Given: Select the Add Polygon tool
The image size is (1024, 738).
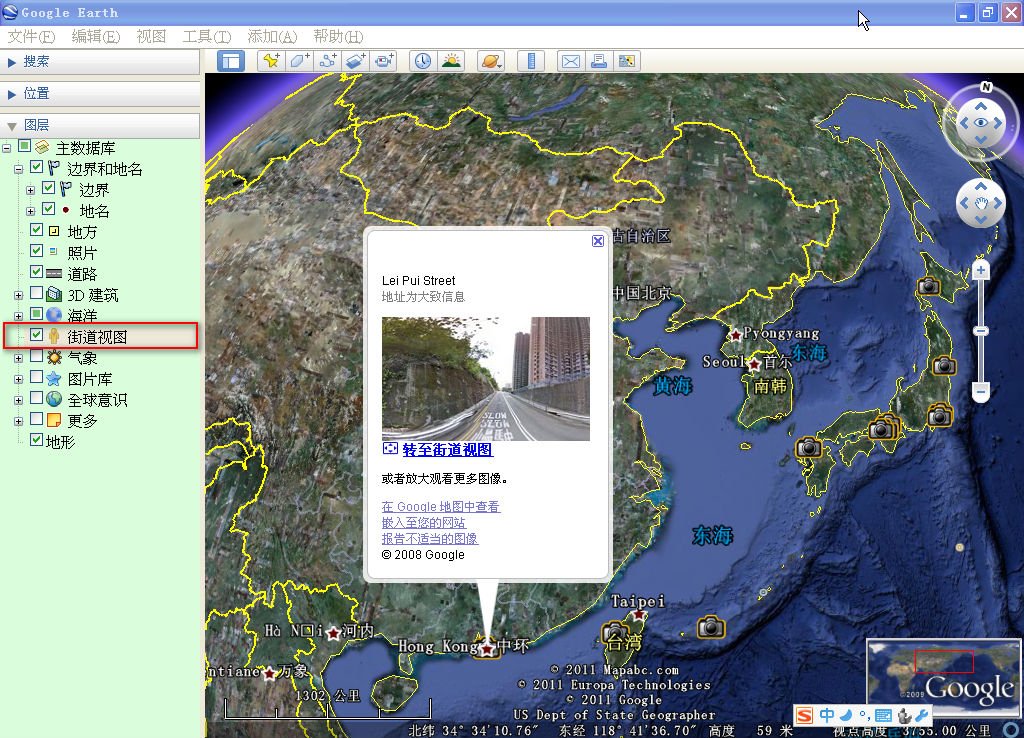Looking at the screenshot, I should [298, 60].
